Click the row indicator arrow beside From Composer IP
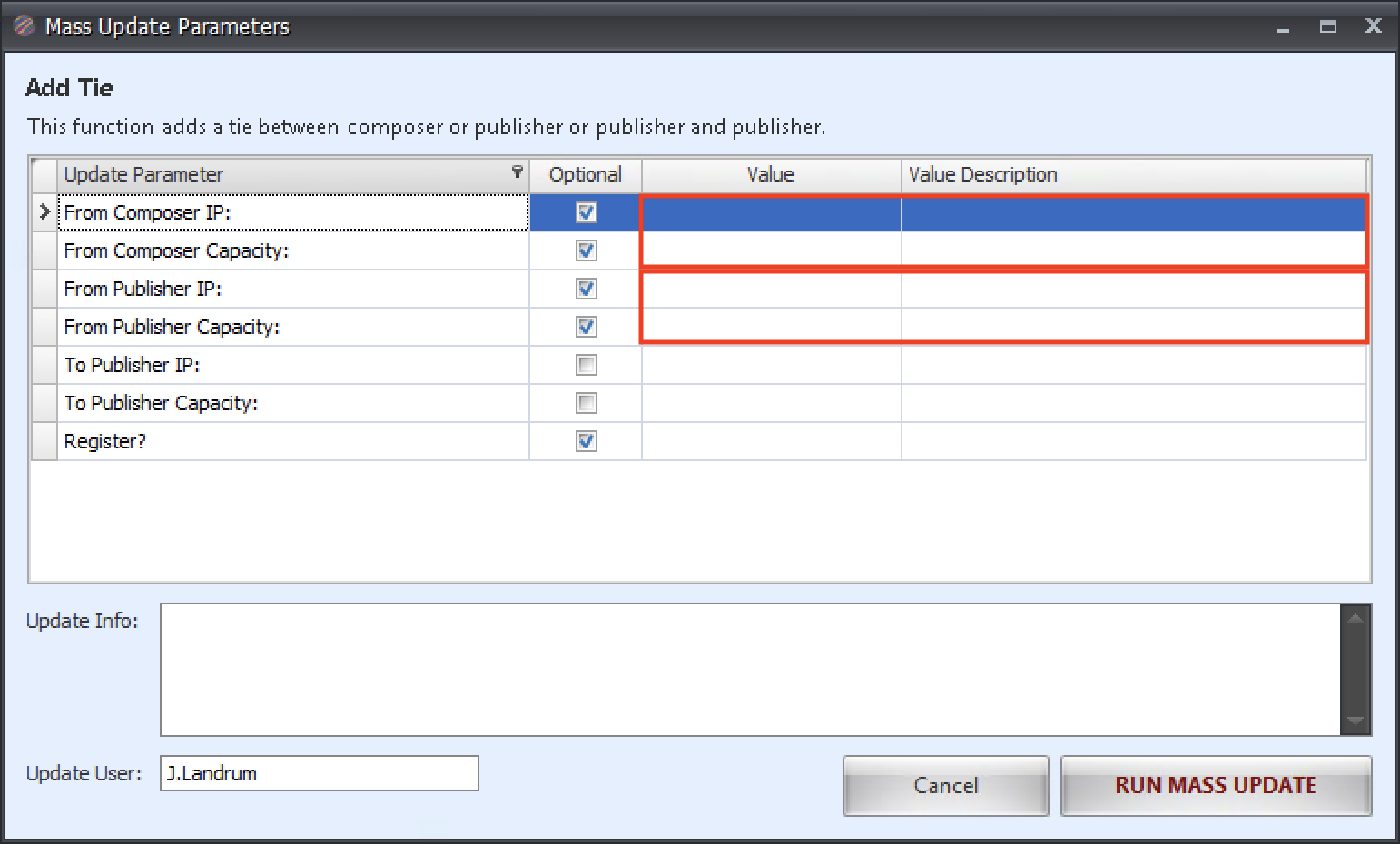The image size is (1400, 844). pos(44,212)
